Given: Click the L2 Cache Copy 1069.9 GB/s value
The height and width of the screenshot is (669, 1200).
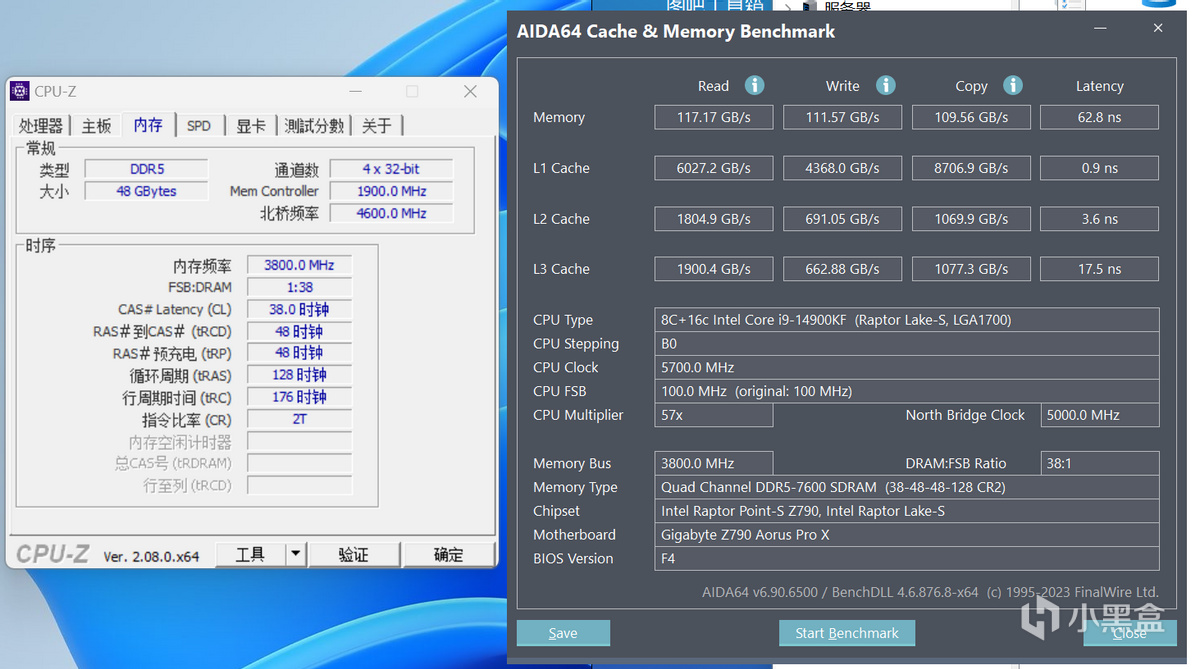Looking at the screenshot, I should [x=971, y=219].
